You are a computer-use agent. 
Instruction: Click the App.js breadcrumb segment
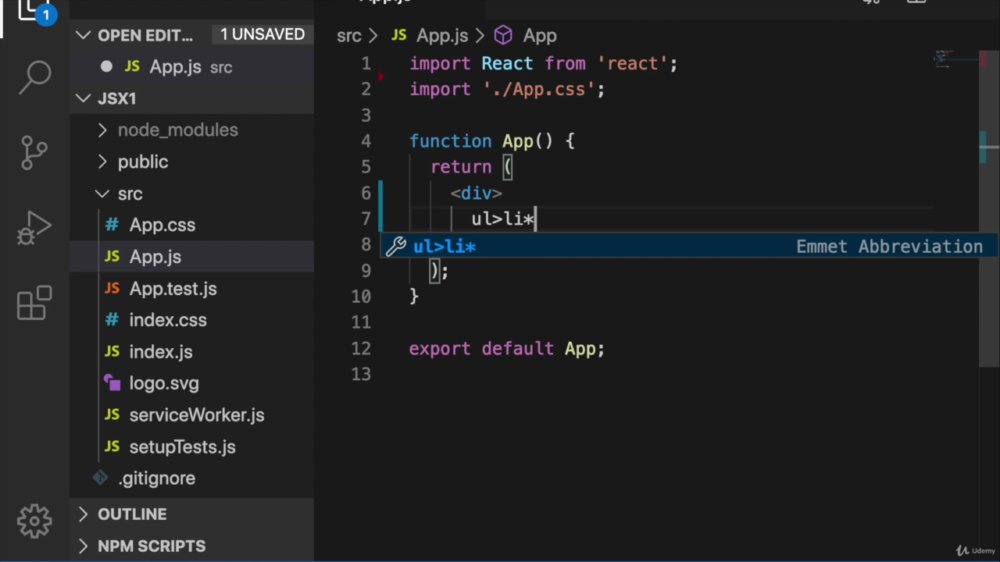442,36
